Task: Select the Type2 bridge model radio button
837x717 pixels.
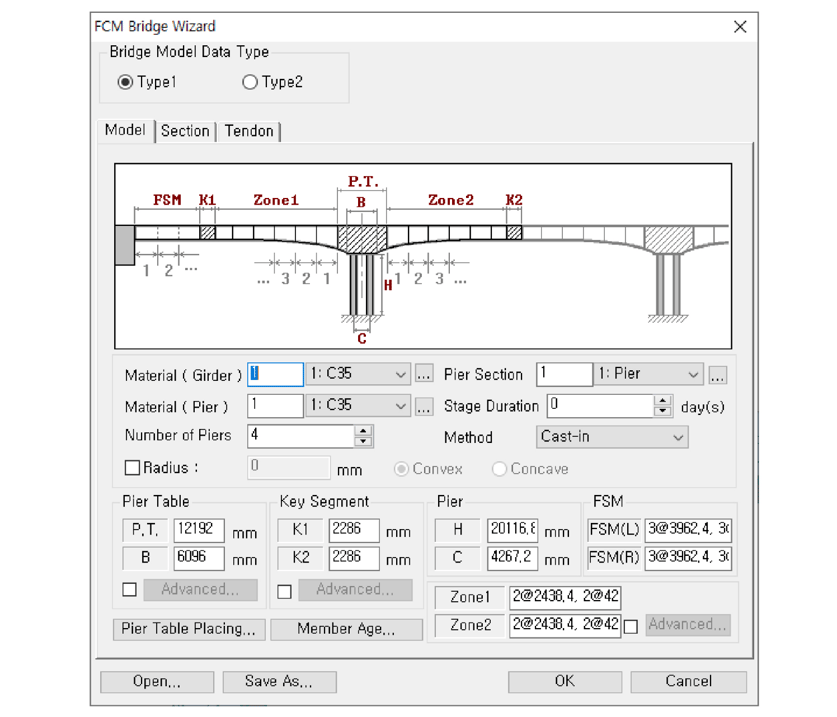Action: (x=250, y=83)
